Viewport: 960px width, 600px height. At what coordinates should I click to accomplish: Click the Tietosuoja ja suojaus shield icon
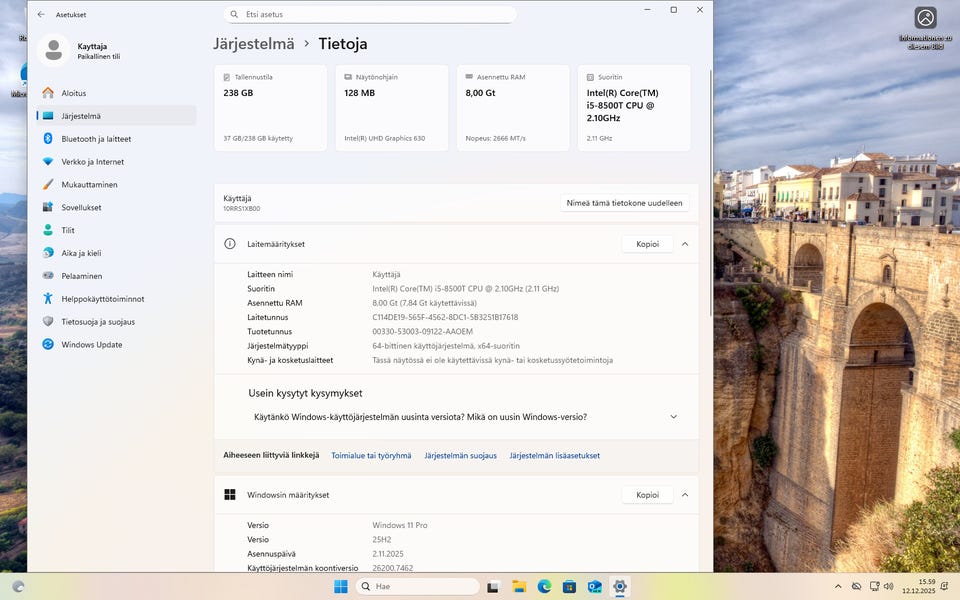tap(48, 321)
